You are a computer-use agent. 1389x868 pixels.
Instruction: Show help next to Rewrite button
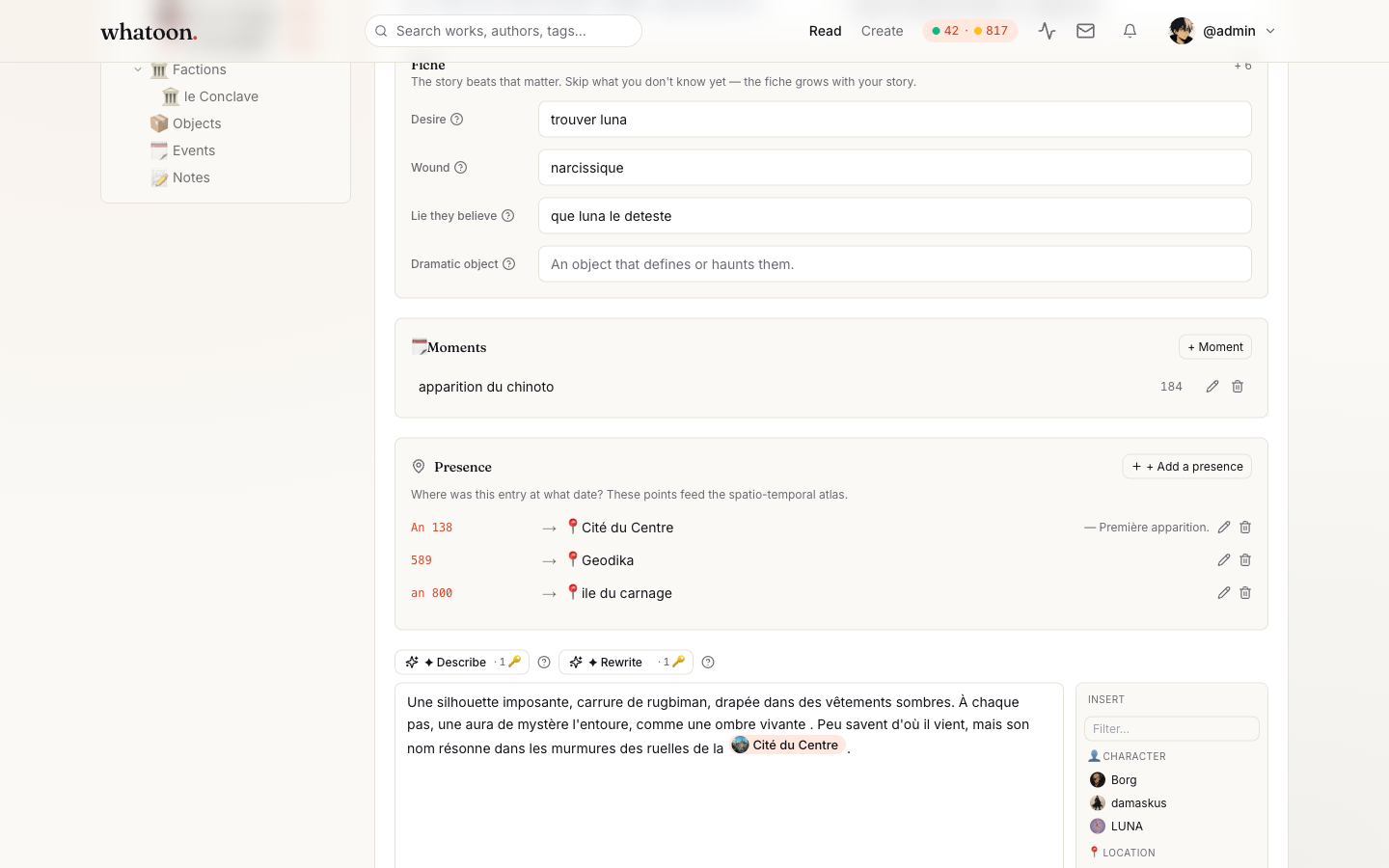pos(708,663)
